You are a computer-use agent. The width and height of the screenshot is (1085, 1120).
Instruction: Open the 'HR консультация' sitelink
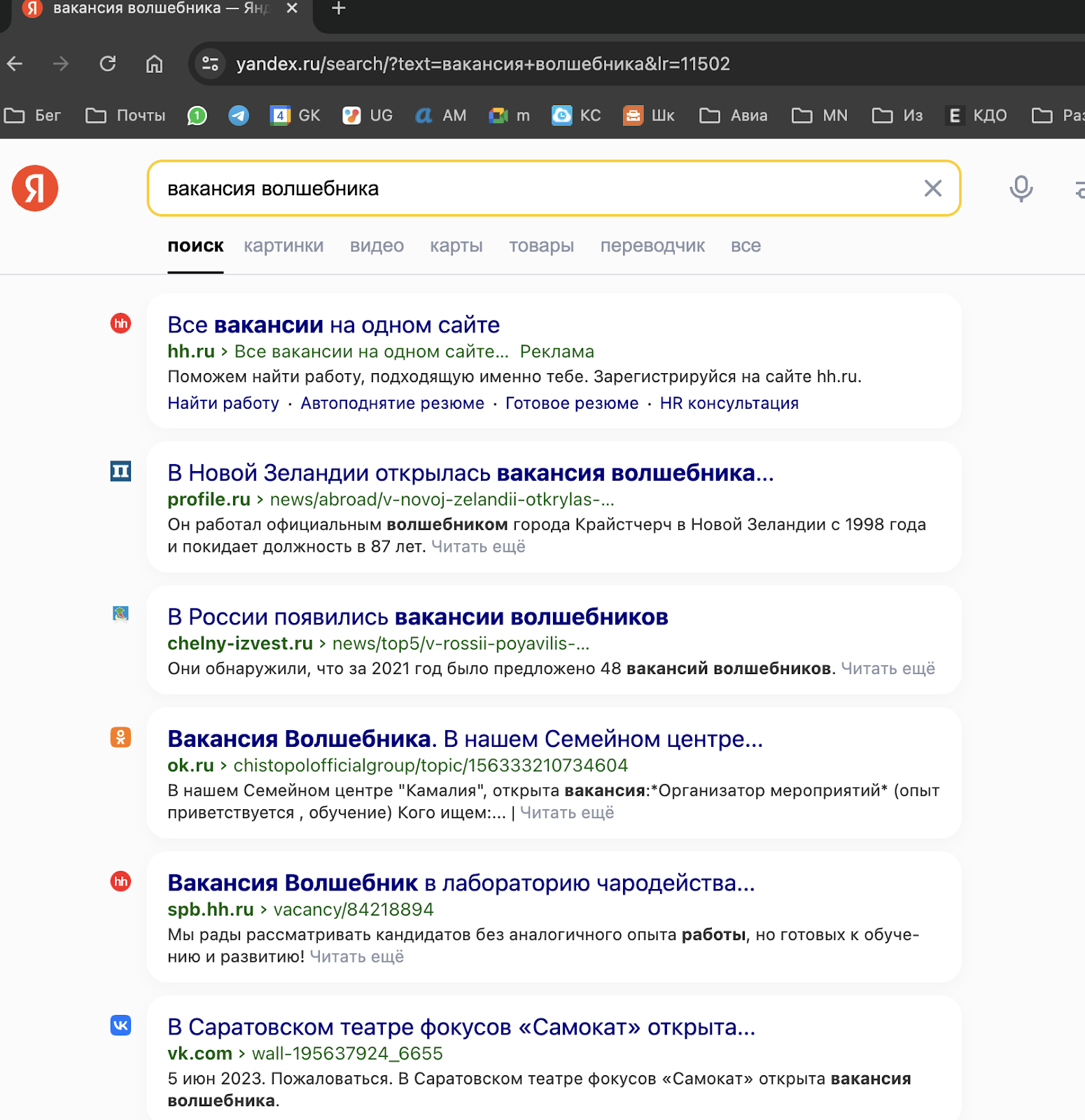729,403
